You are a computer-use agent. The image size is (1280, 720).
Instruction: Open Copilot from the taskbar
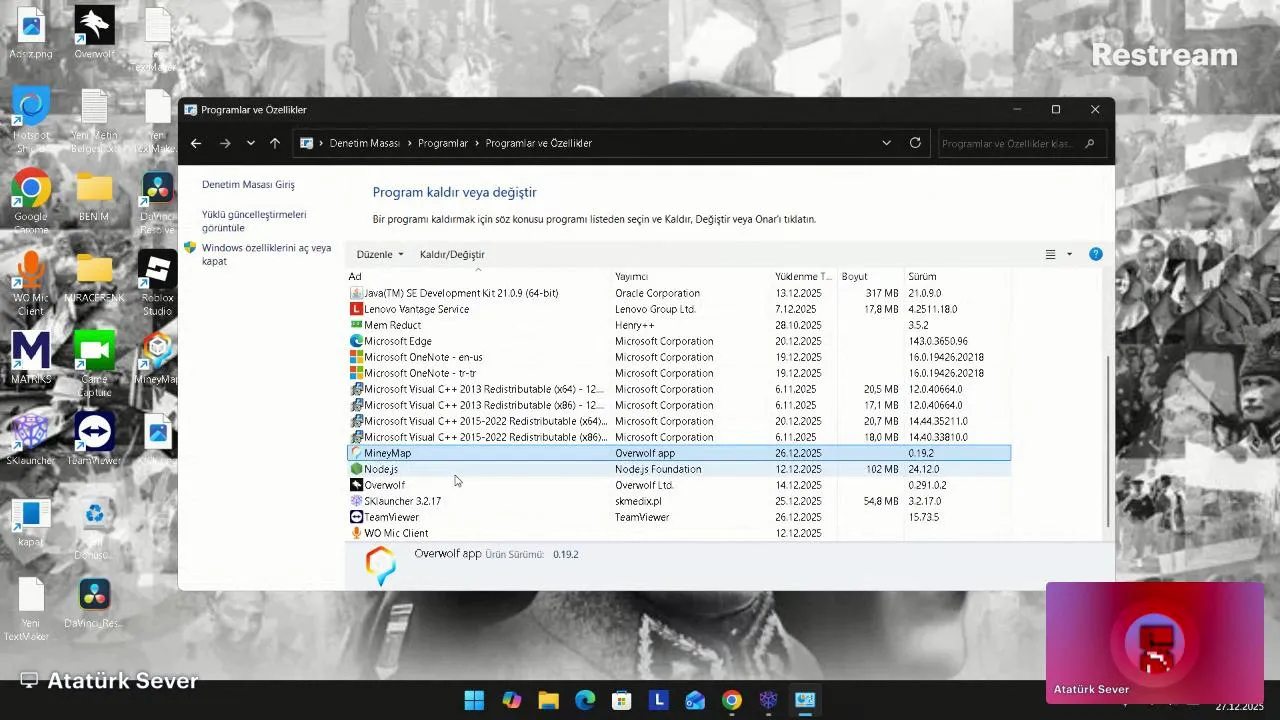pos(512,700)
